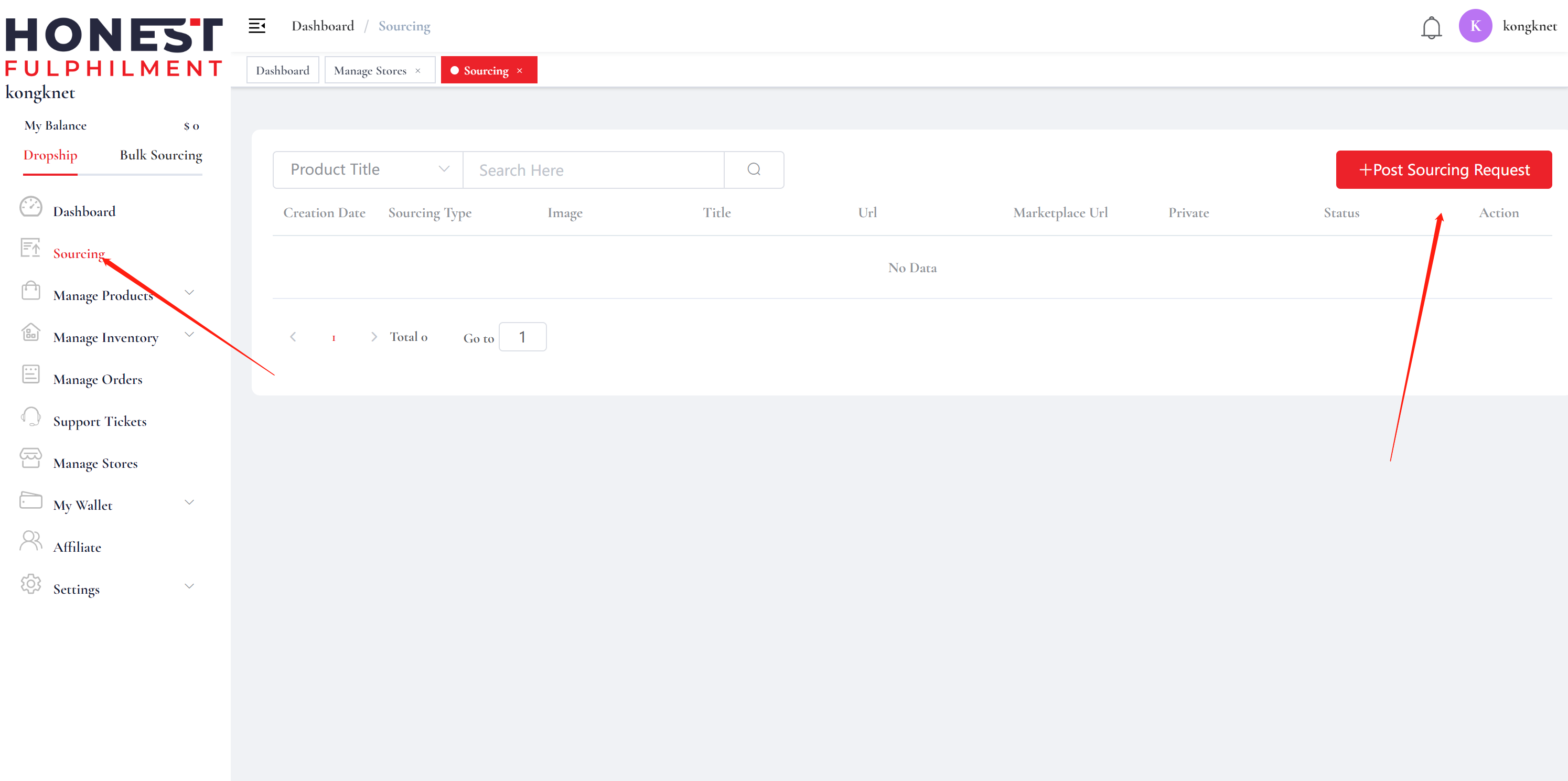The image size is (1568, 781).
Task: Switch to the Bulk Sourcing tab
Action: pyautogui.click(x=160, y=155)
